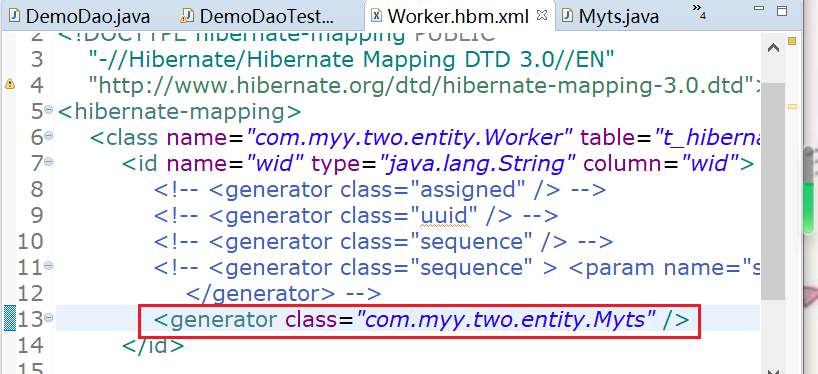Collapse the comment fold on line 11
This screenshot has width=818, height=374.
tap(49, 267)
